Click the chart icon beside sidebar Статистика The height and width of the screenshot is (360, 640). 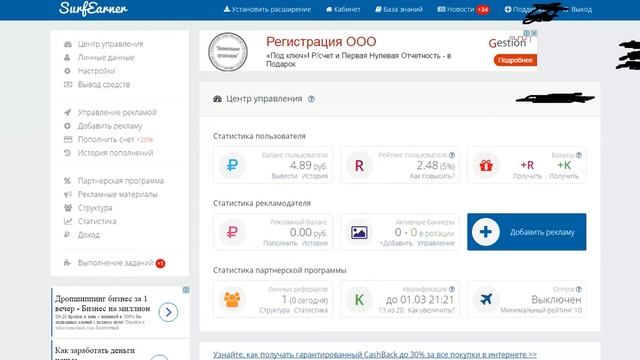[x=68, y=221]
